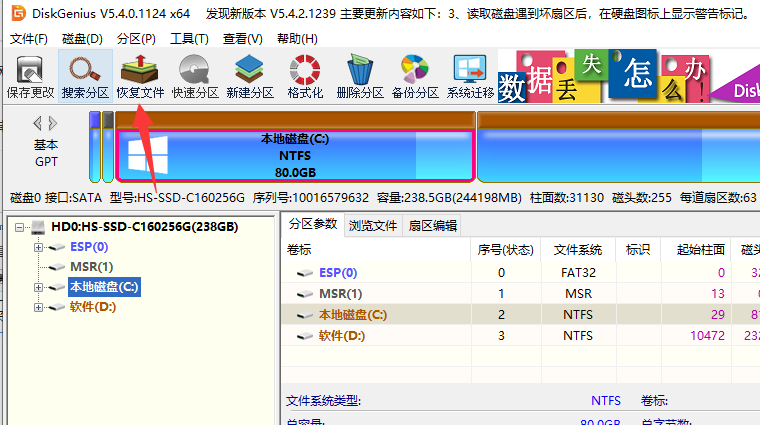Open the 分区(P) menu

tap(136, 39)
